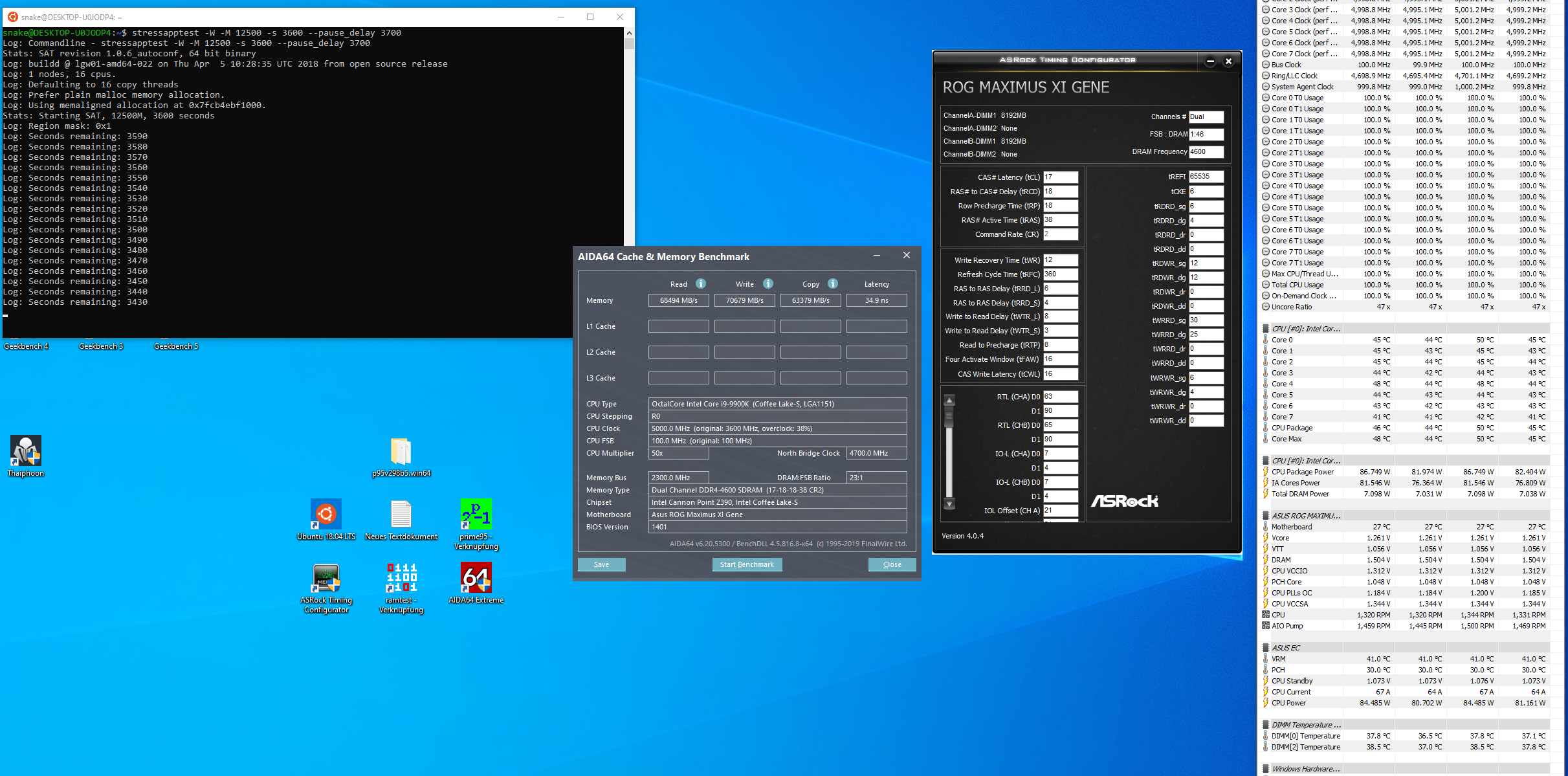The height and width of the screenshot is (776, 1568).
Task: Select the ASUS EC sensor group header
Action: [x=1286, y=647]
